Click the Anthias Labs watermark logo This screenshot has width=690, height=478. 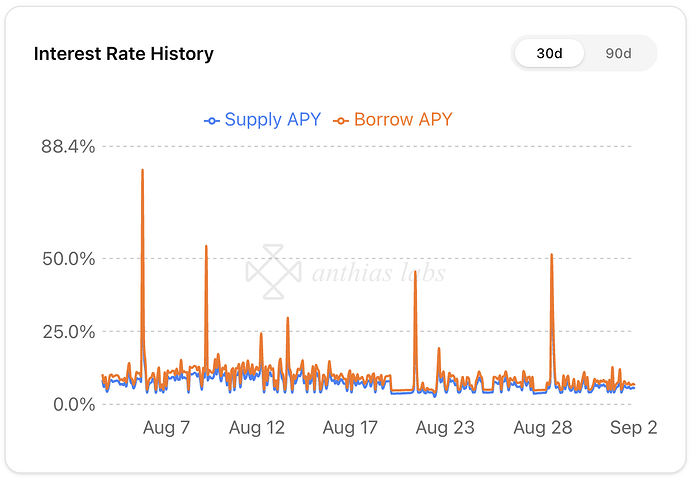(273, 271)
